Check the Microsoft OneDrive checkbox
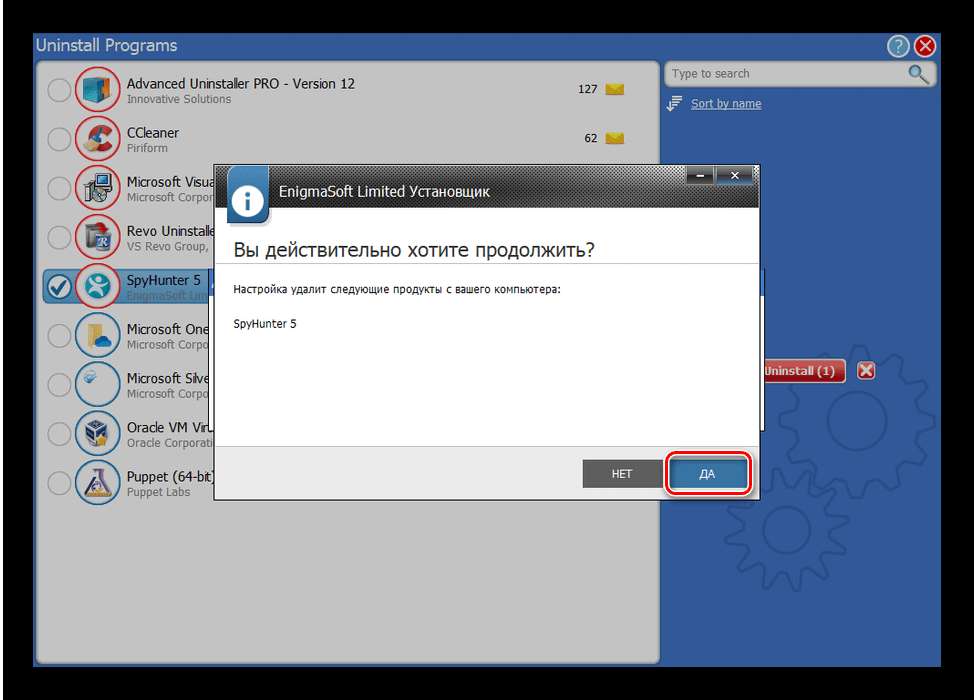 click(59, 335)
